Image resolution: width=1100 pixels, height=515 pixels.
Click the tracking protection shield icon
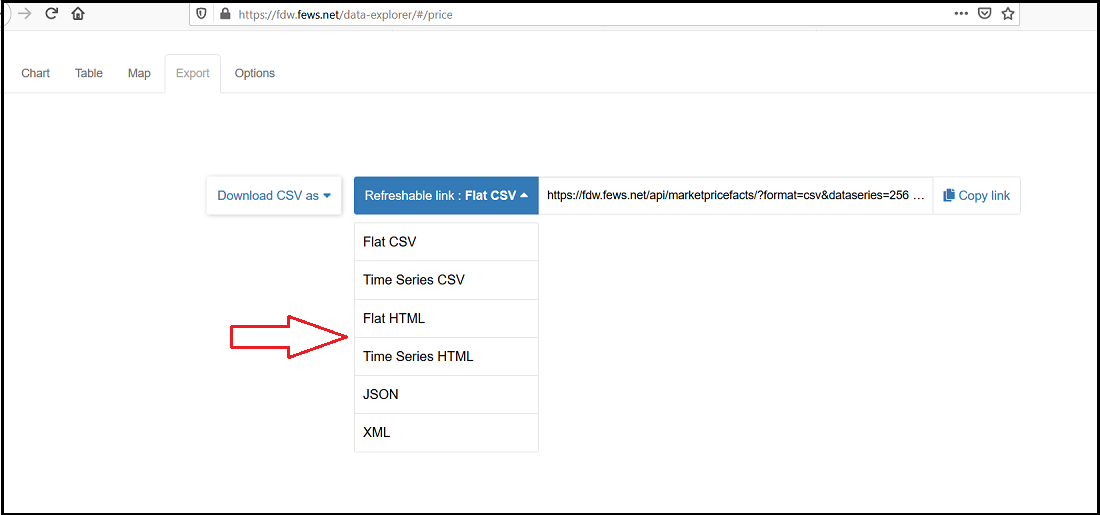point(201,14)
